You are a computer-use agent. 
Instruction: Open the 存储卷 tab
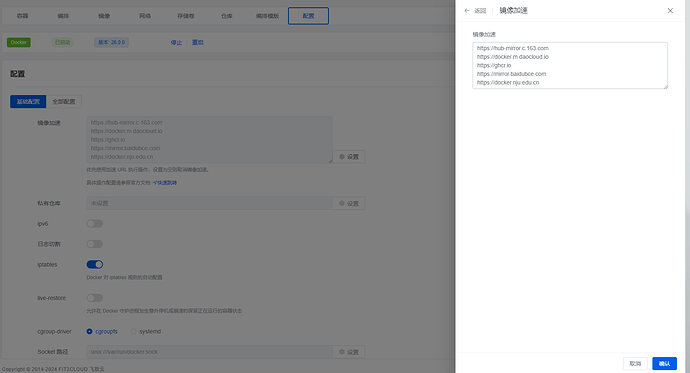tap(186, 16)
